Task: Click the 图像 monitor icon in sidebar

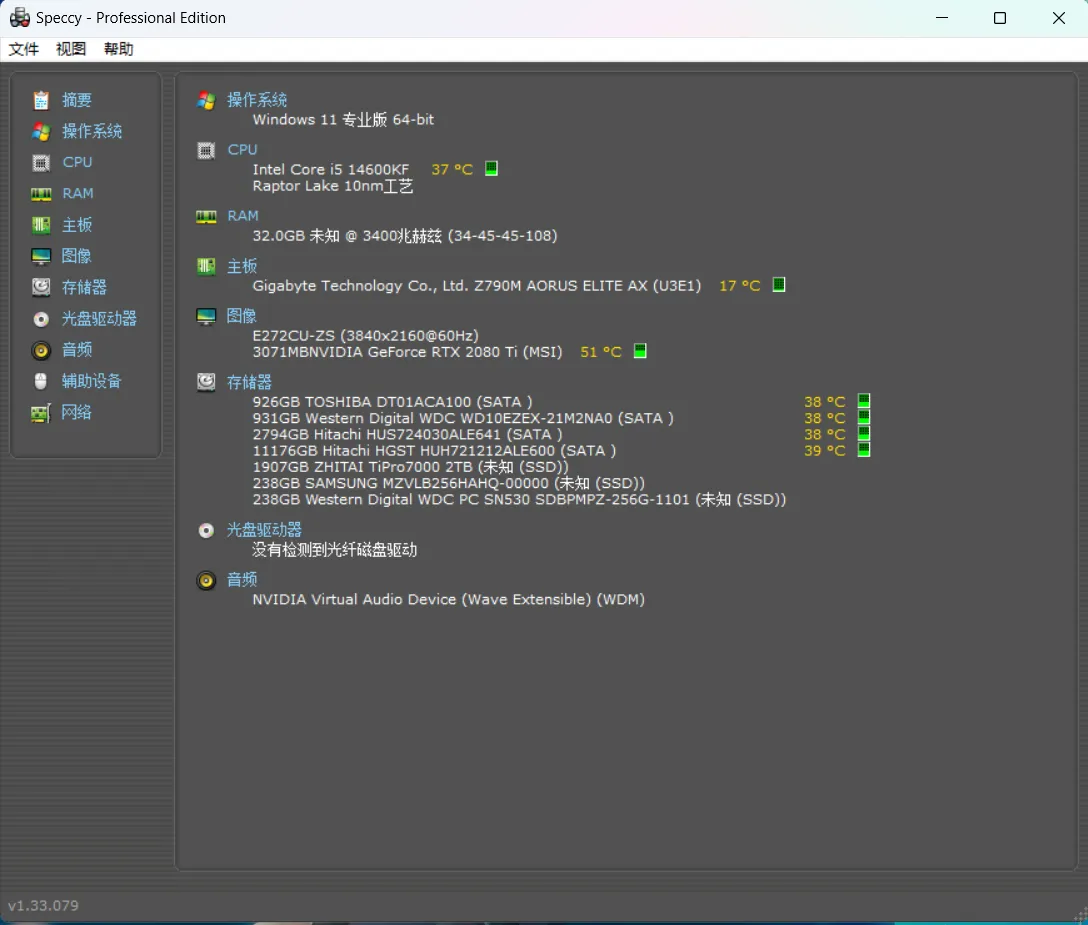Action: point(41,256)
